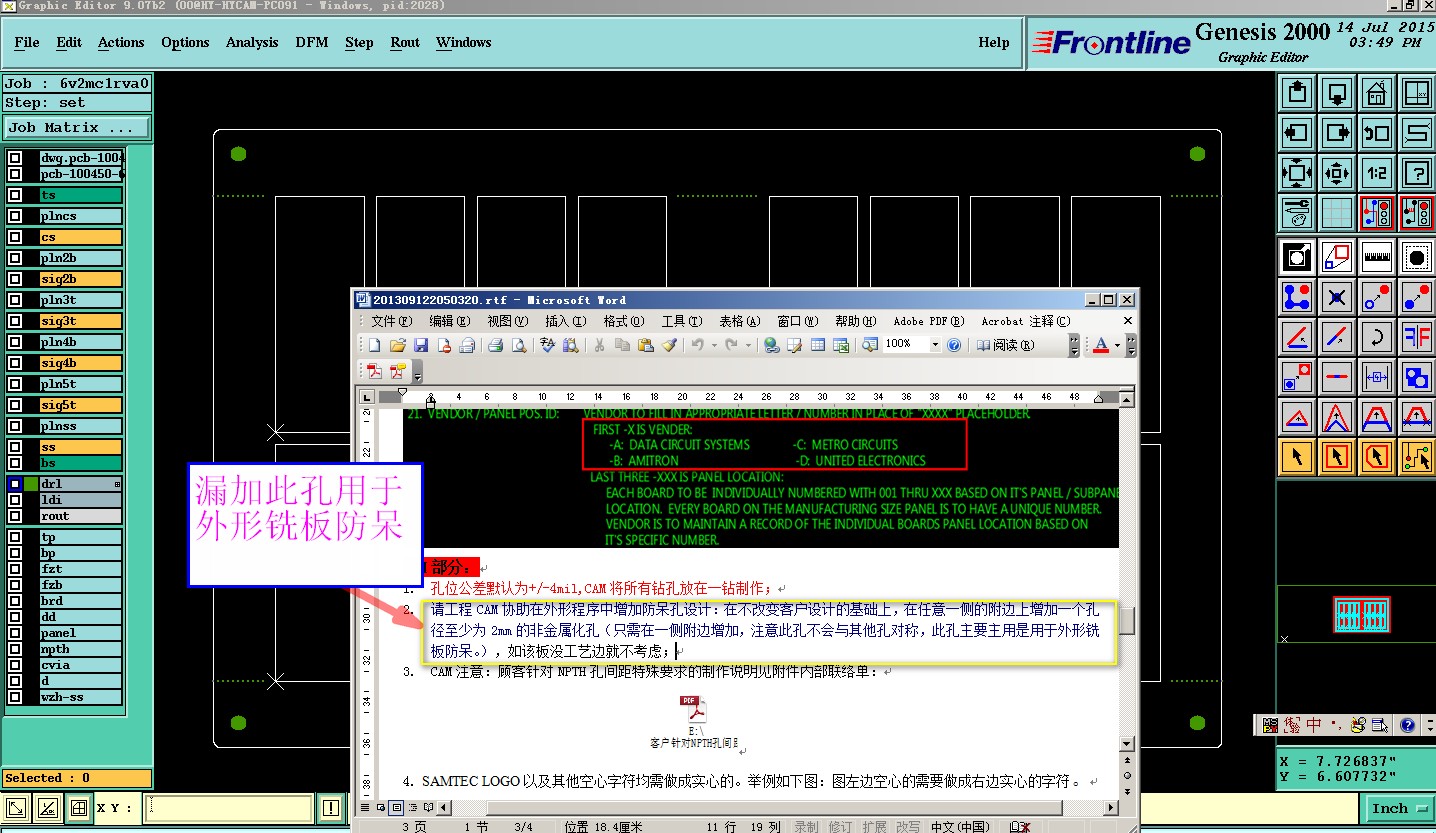
Task: Toggle checkbox for layer rout
Action: (x=16, y=517)
